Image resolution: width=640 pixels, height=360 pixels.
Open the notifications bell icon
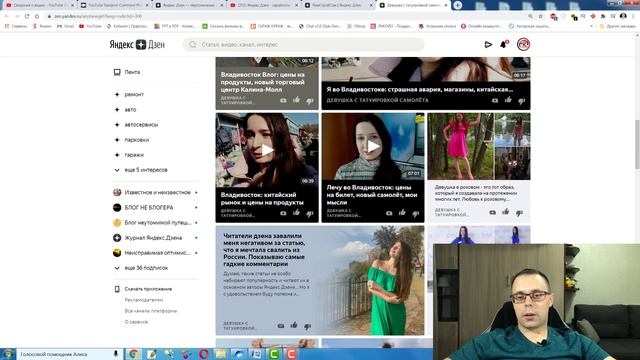(x=504, y=44)
